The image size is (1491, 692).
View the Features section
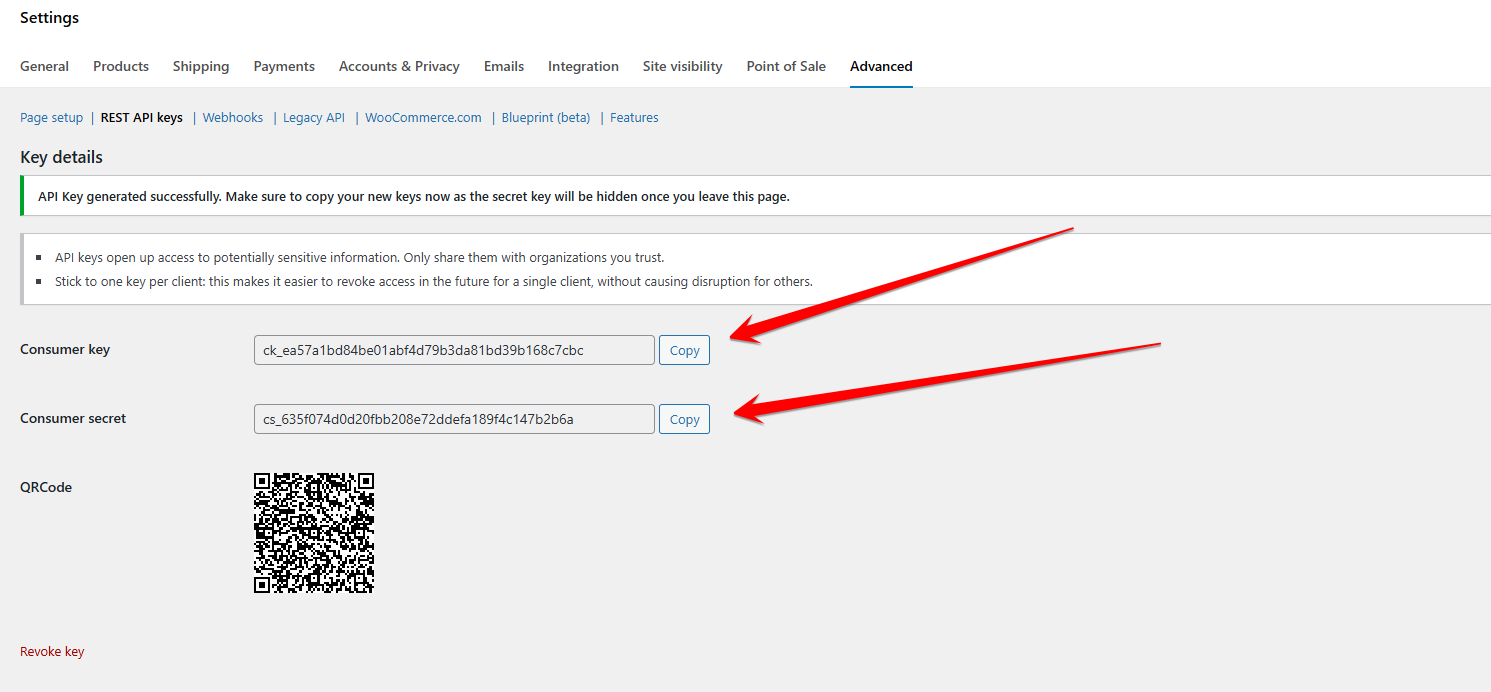tap(634, 117)
